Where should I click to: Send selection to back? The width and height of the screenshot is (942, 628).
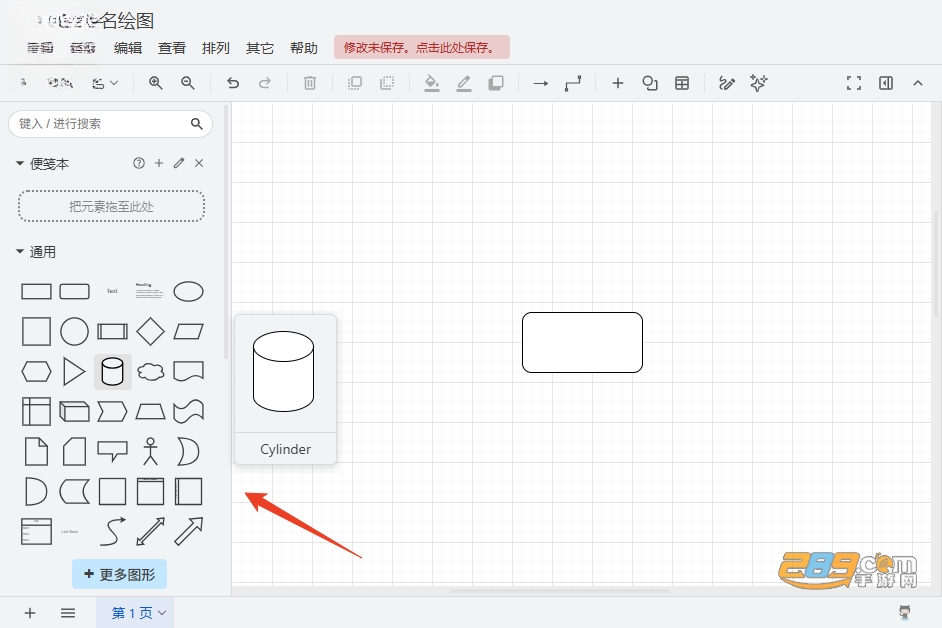point(387,83)
